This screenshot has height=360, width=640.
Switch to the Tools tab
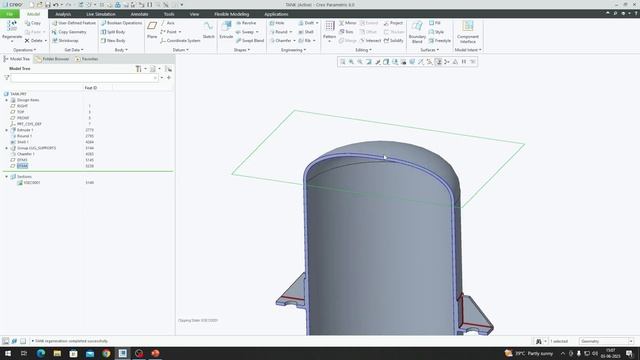coord(169,14)
